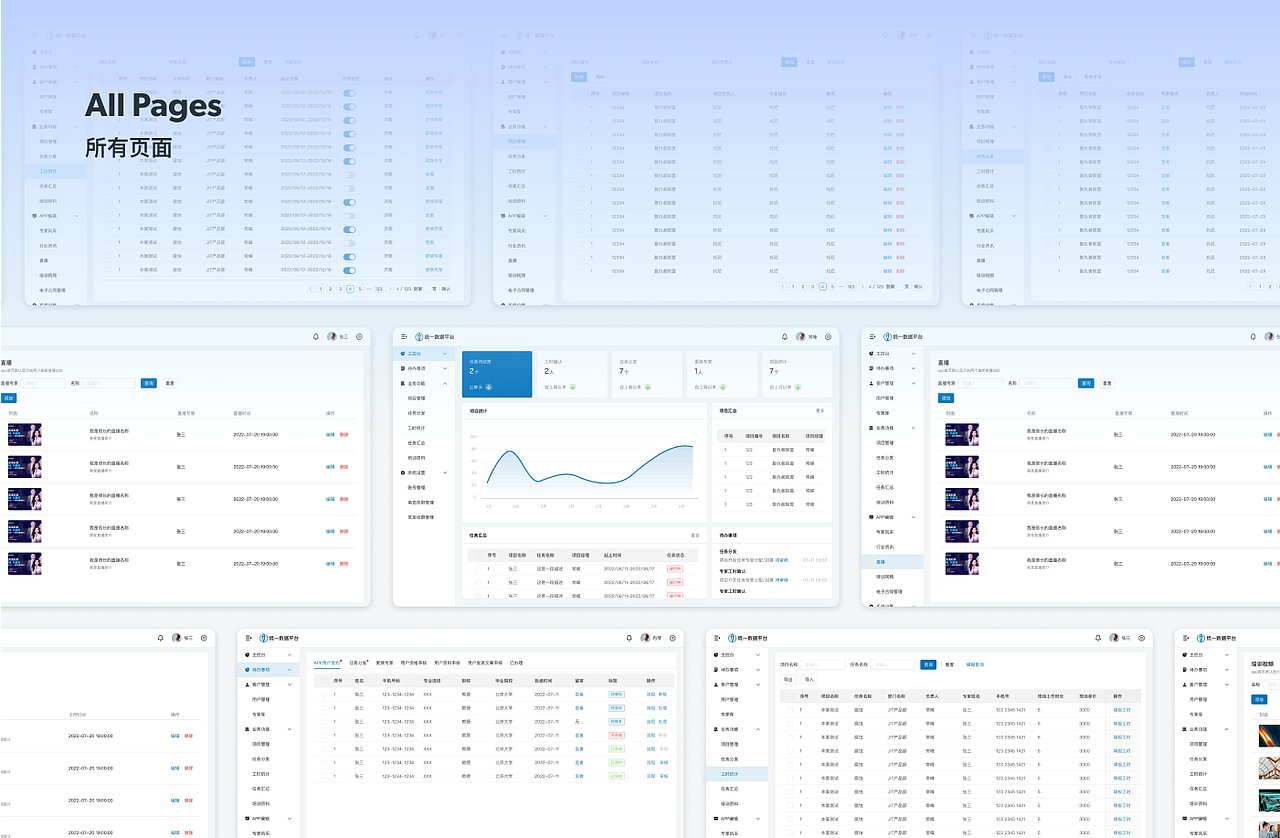Viewport: 1280px width, 838px height.
Task: Select all via header checkbox in tabbed window table
Action: (x=322, y=680)
